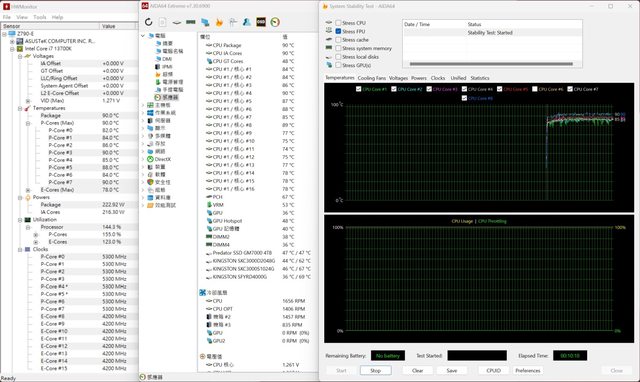Open the green clock benchmark toolbar icon
640x382 pixels.
(275, 22)
